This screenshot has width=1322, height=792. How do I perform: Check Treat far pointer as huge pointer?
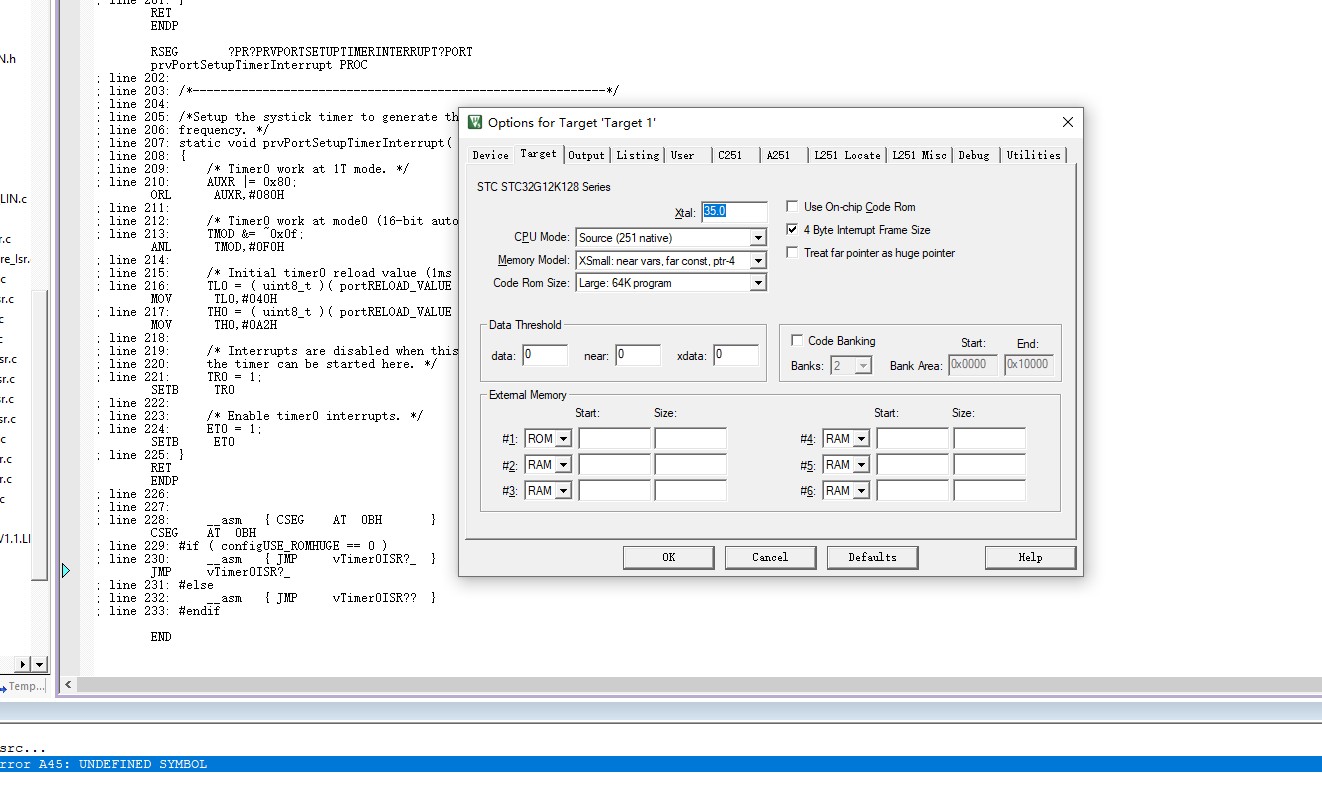click(x=793, y=253)
